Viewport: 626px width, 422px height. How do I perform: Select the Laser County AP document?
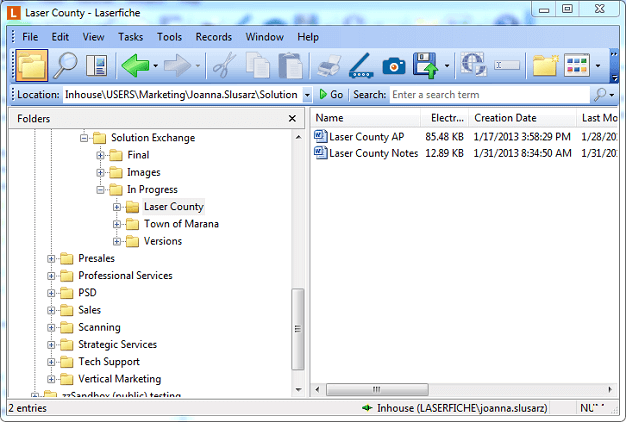coord(366,137)
